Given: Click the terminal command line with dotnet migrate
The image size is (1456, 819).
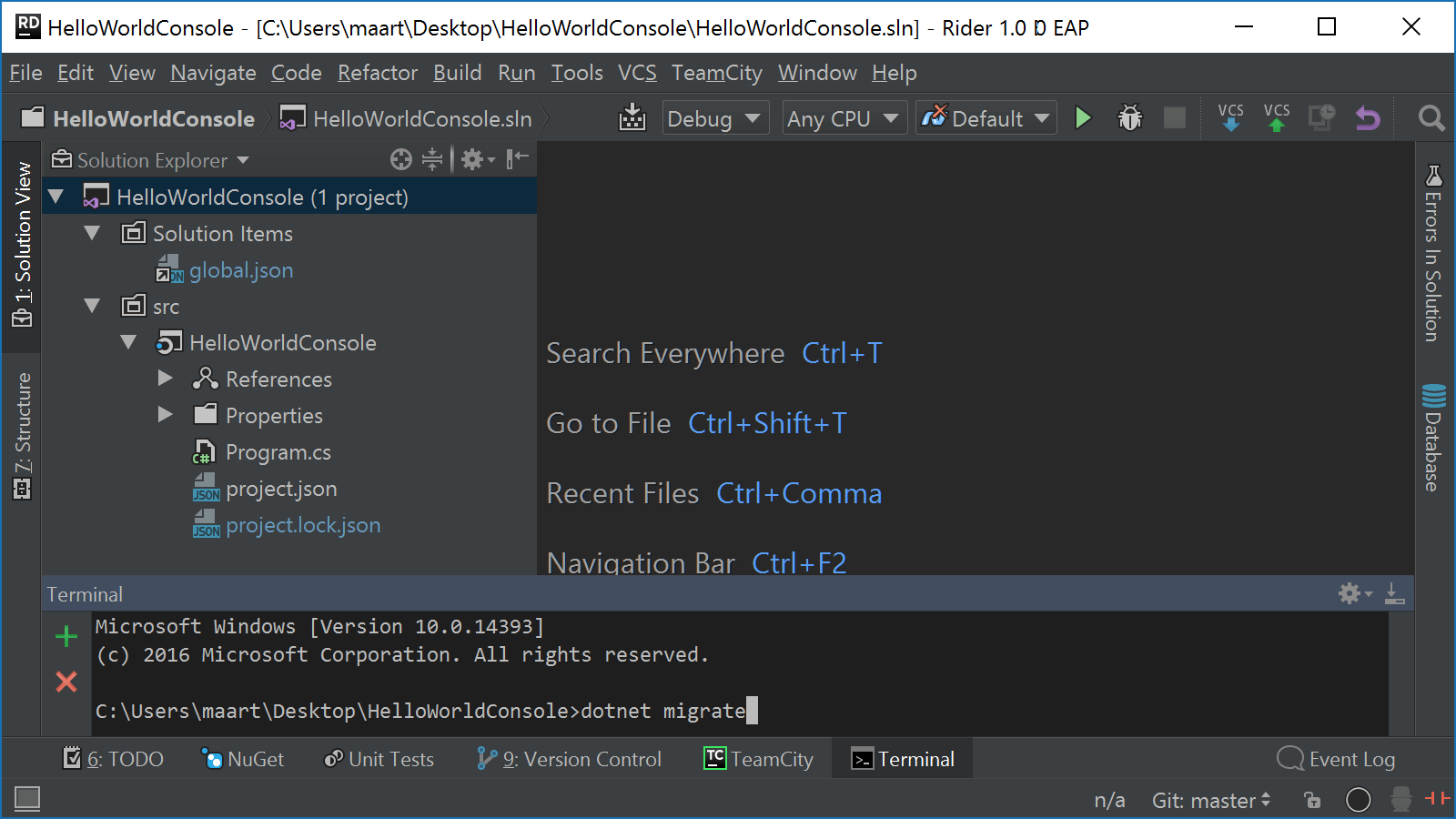Looking at the screenshot, I should 426,711.
